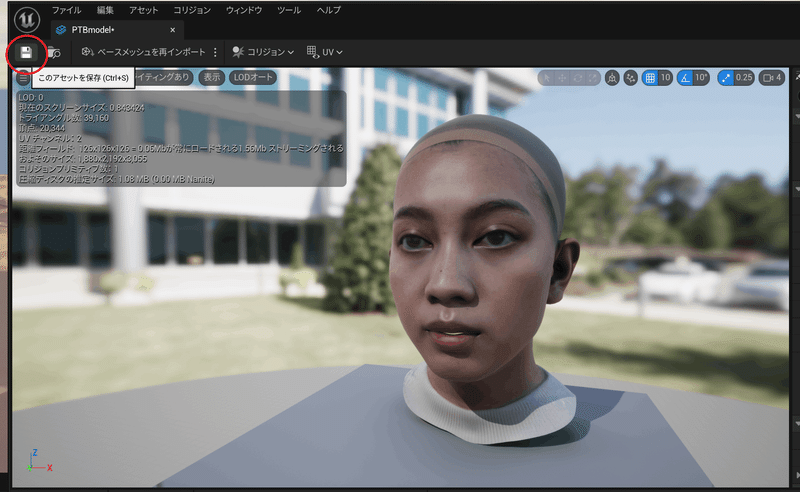Click ベースメッシュを再インポート button
Screen dimensions: 800x492
pos(143,52)
